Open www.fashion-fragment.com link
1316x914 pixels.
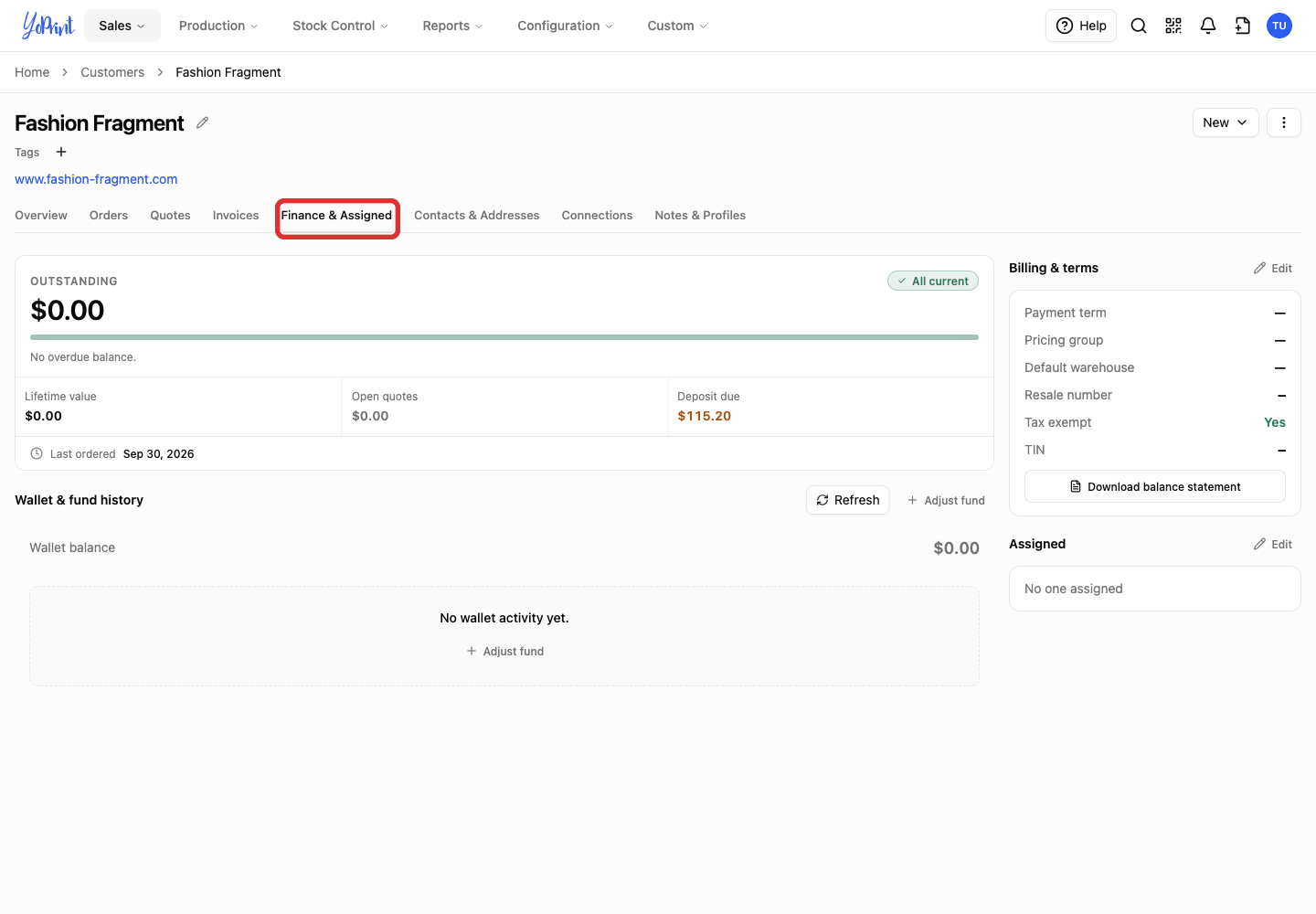[x=96, y=179]
